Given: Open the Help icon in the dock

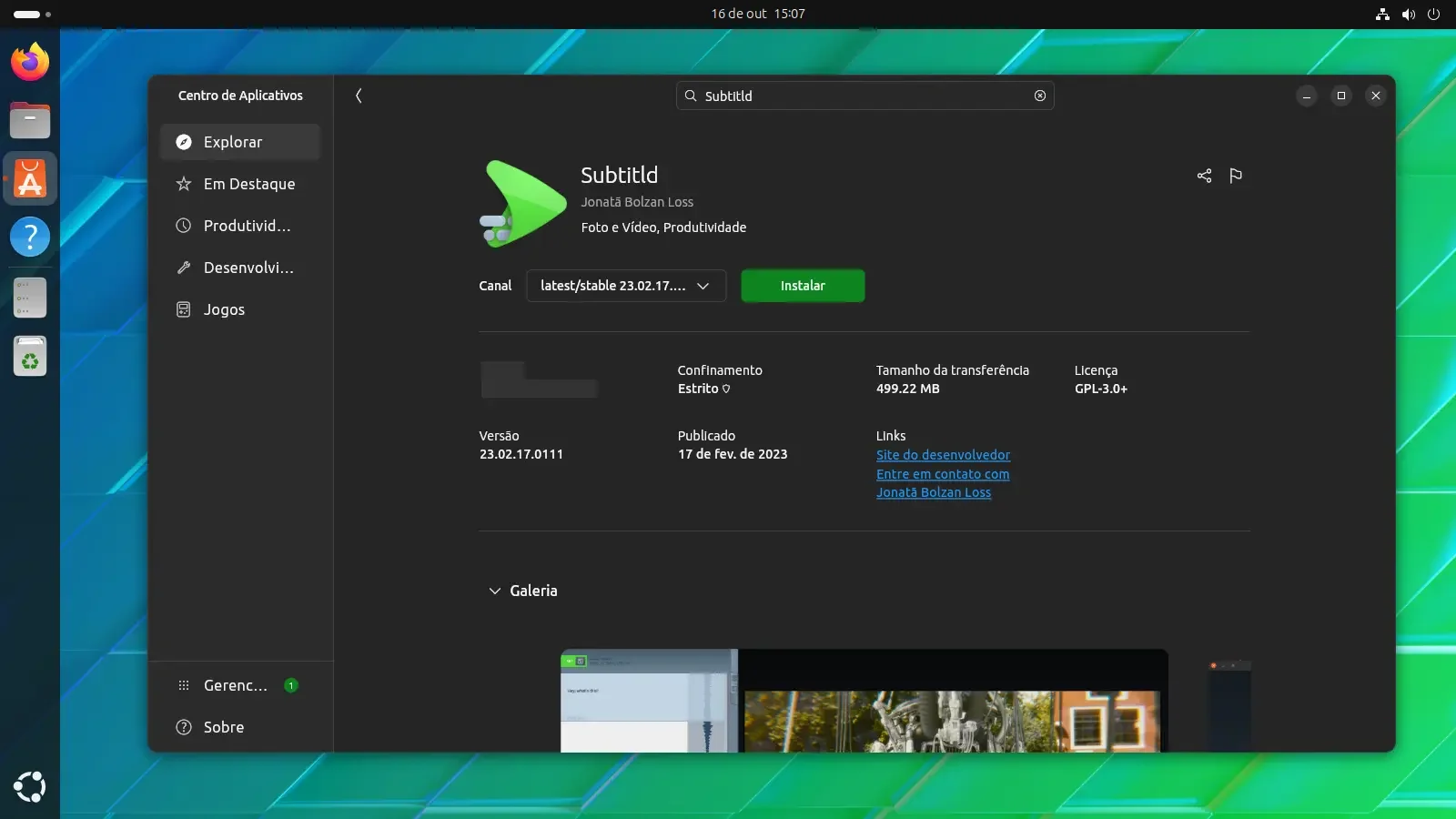Looking at the screenshot, I should [30, 237].
